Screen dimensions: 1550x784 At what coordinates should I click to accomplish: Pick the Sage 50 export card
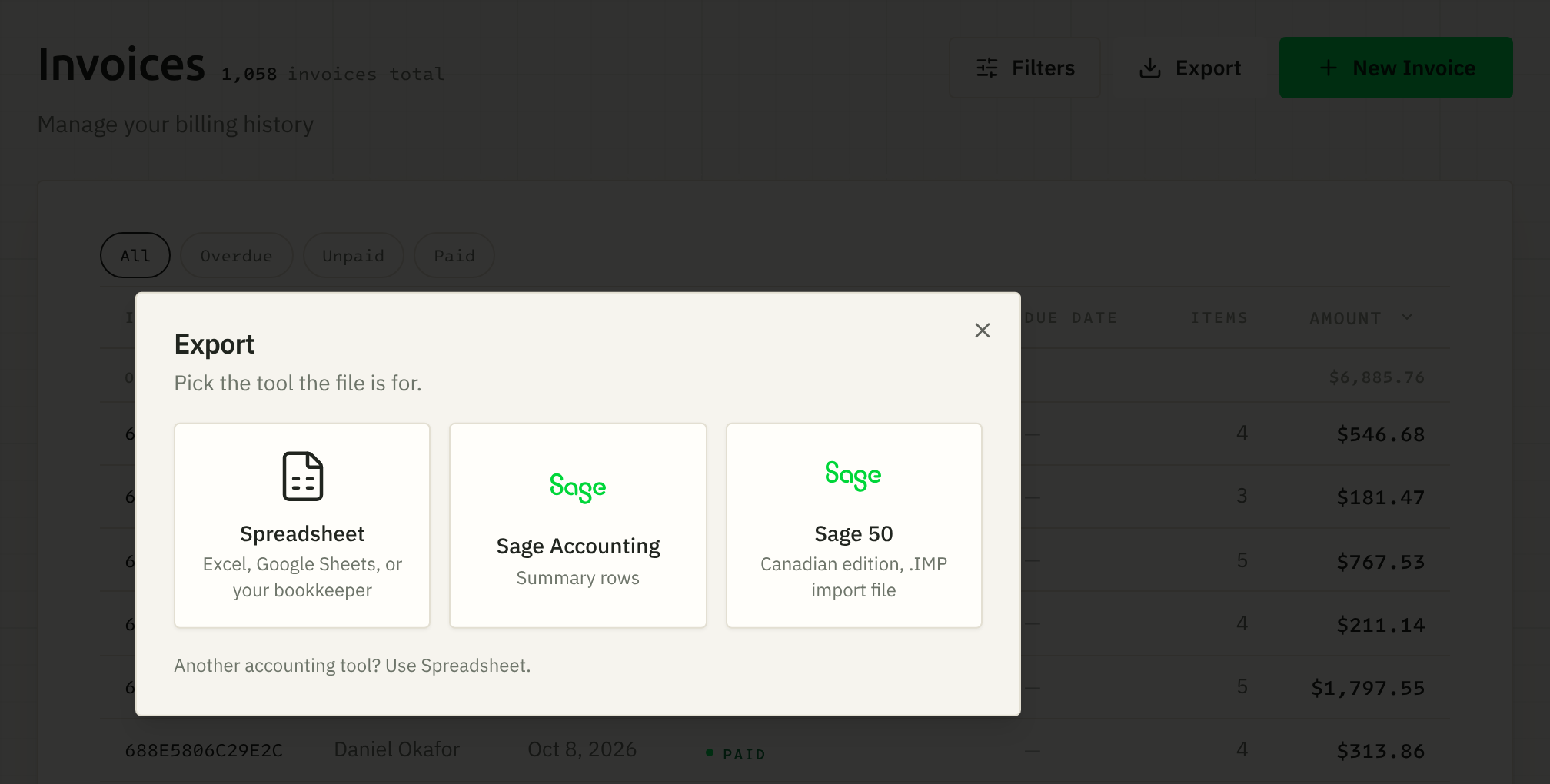[854, 525]
